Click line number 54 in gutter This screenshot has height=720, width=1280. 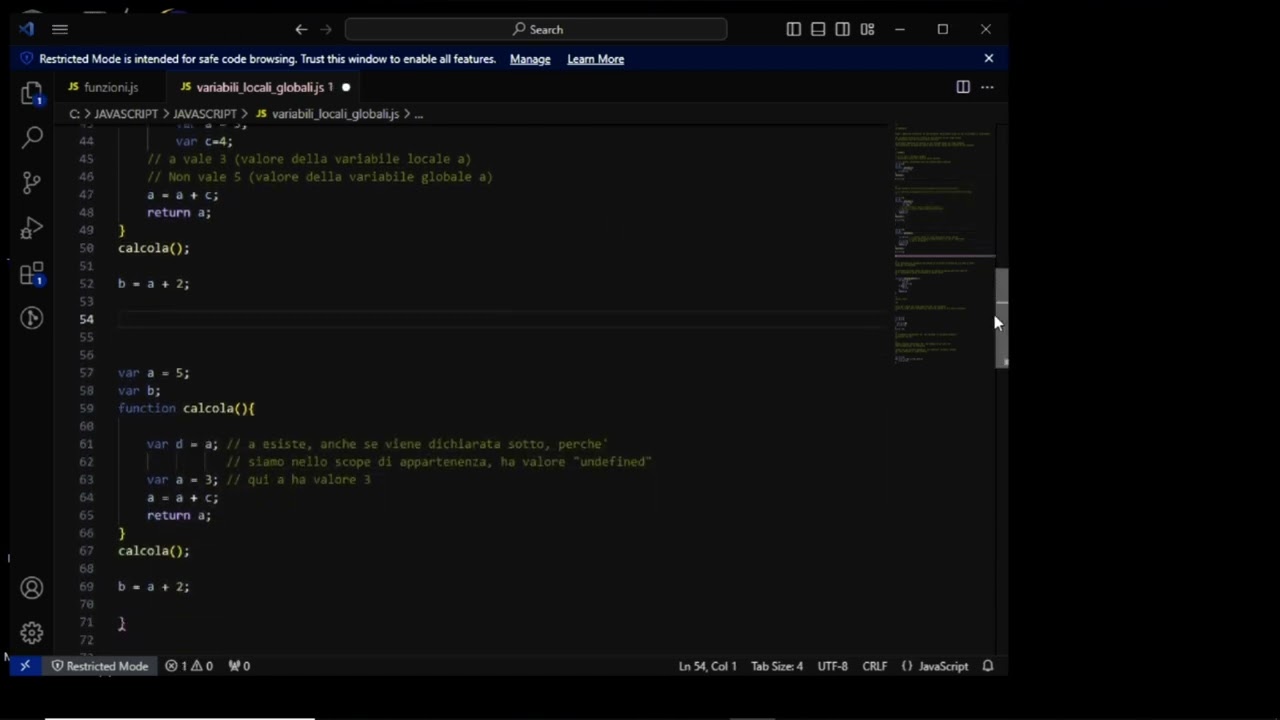(x=86, y=319)
